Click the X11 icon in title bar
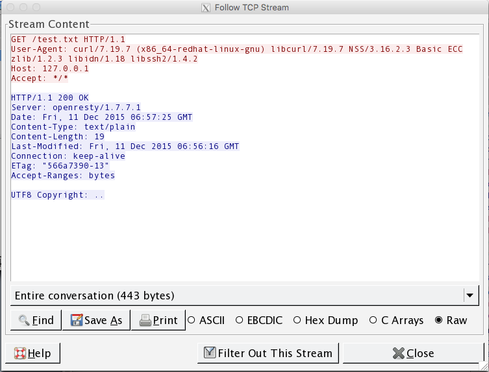 [x=206, y=8]
